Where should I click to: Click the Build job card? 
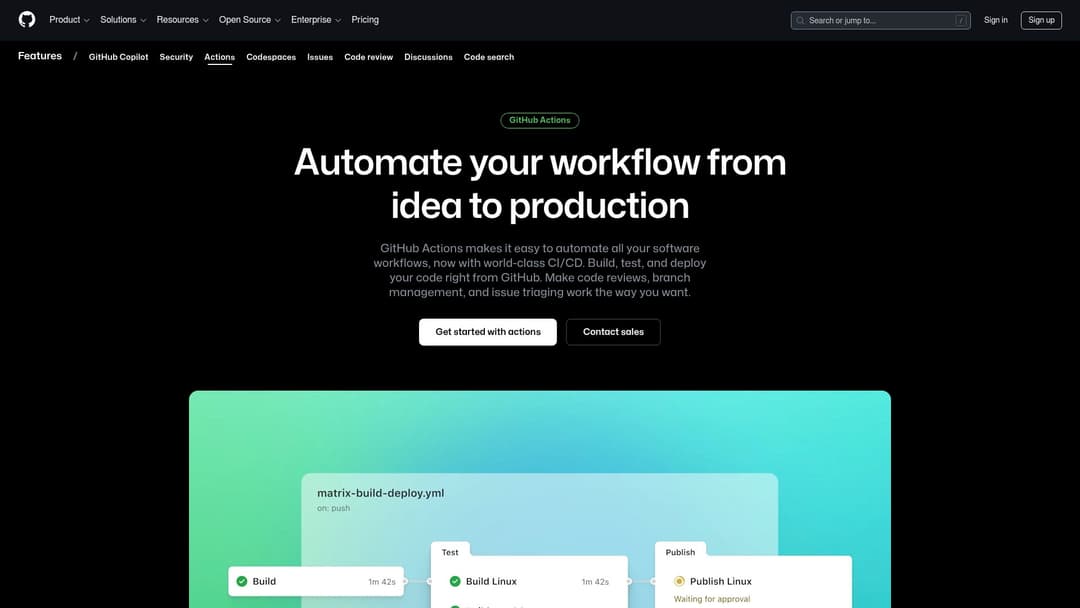pyautogui.click(x=316, y=581)
